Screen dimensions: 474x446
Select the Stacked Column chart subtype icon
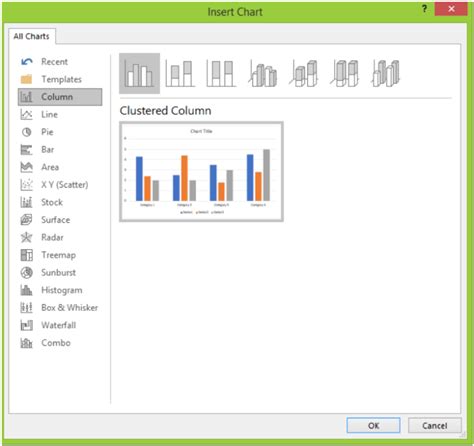[180, 73]
